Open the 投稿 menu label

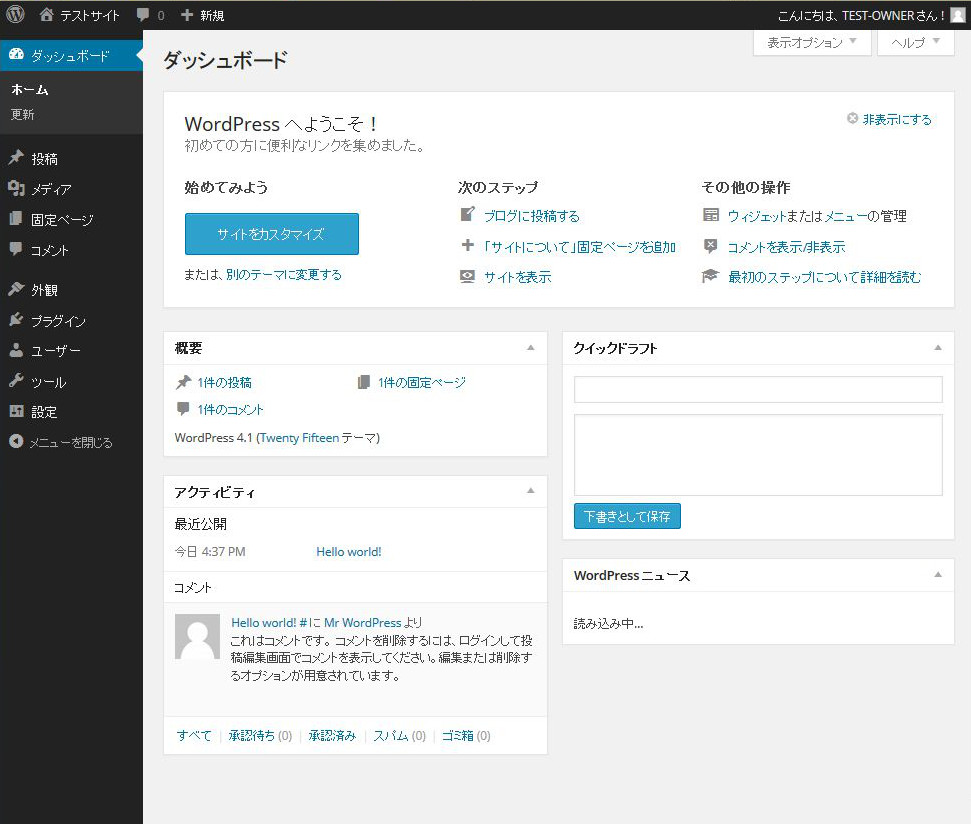pyautogui.click(x=45, y=159)
